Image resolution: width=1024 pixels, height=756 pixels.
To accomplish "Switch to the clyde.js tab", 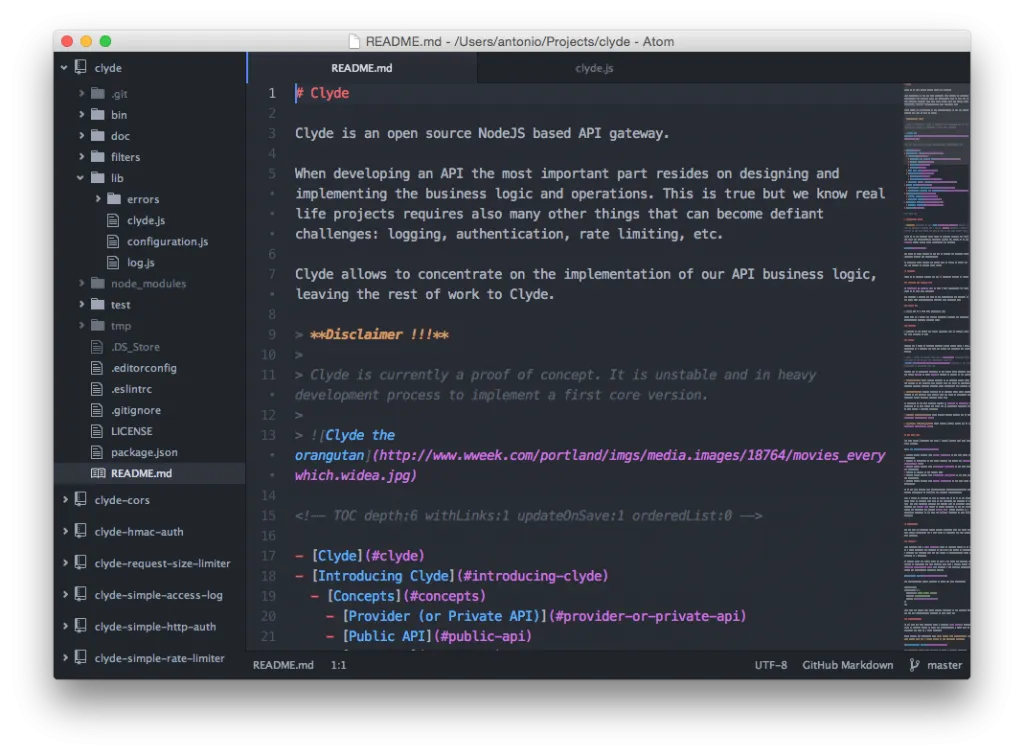I will click(594, 68).
